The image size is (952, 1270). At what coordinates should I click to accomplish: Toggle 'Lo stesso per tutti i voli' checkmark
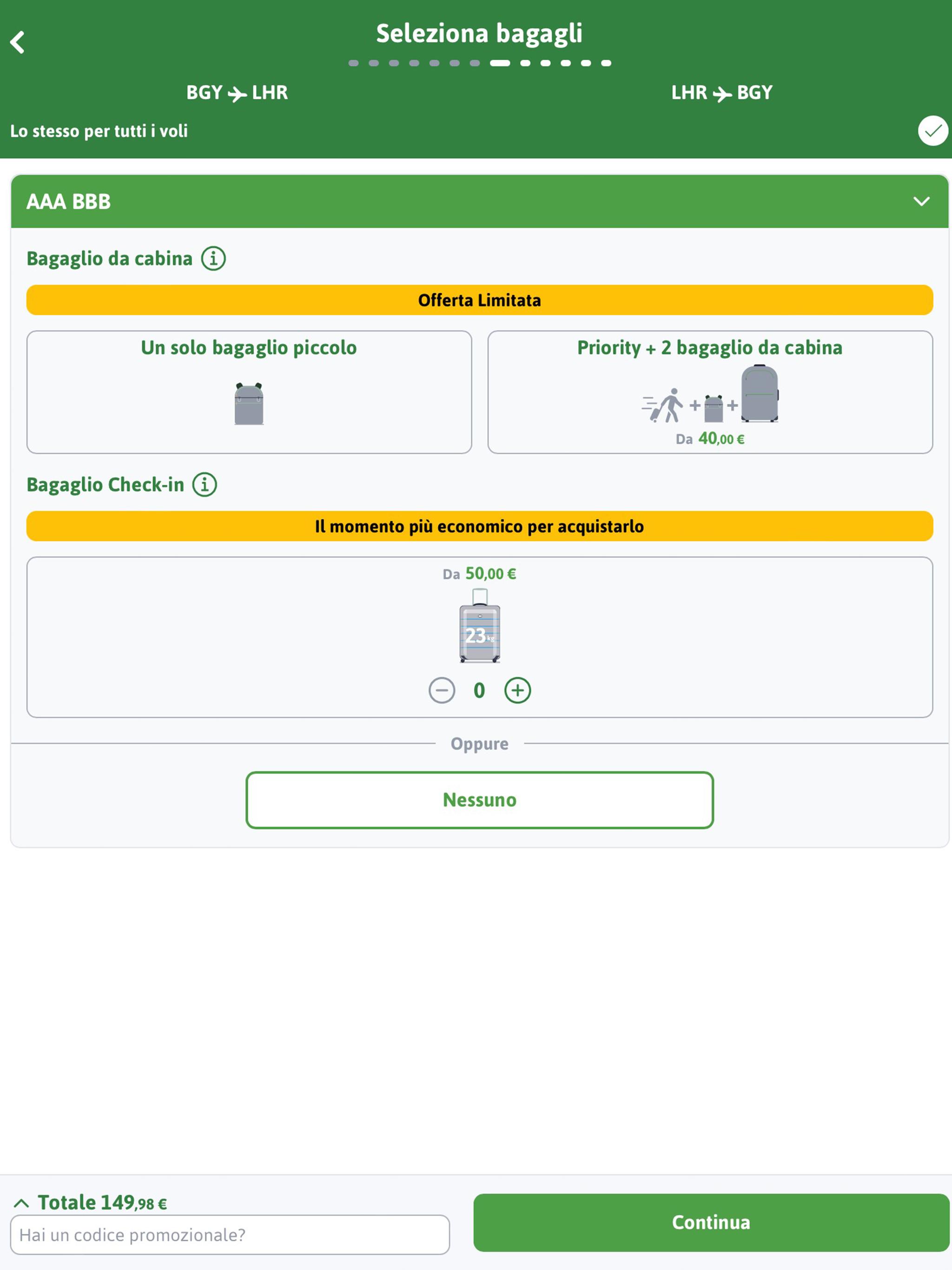point(932,131)
